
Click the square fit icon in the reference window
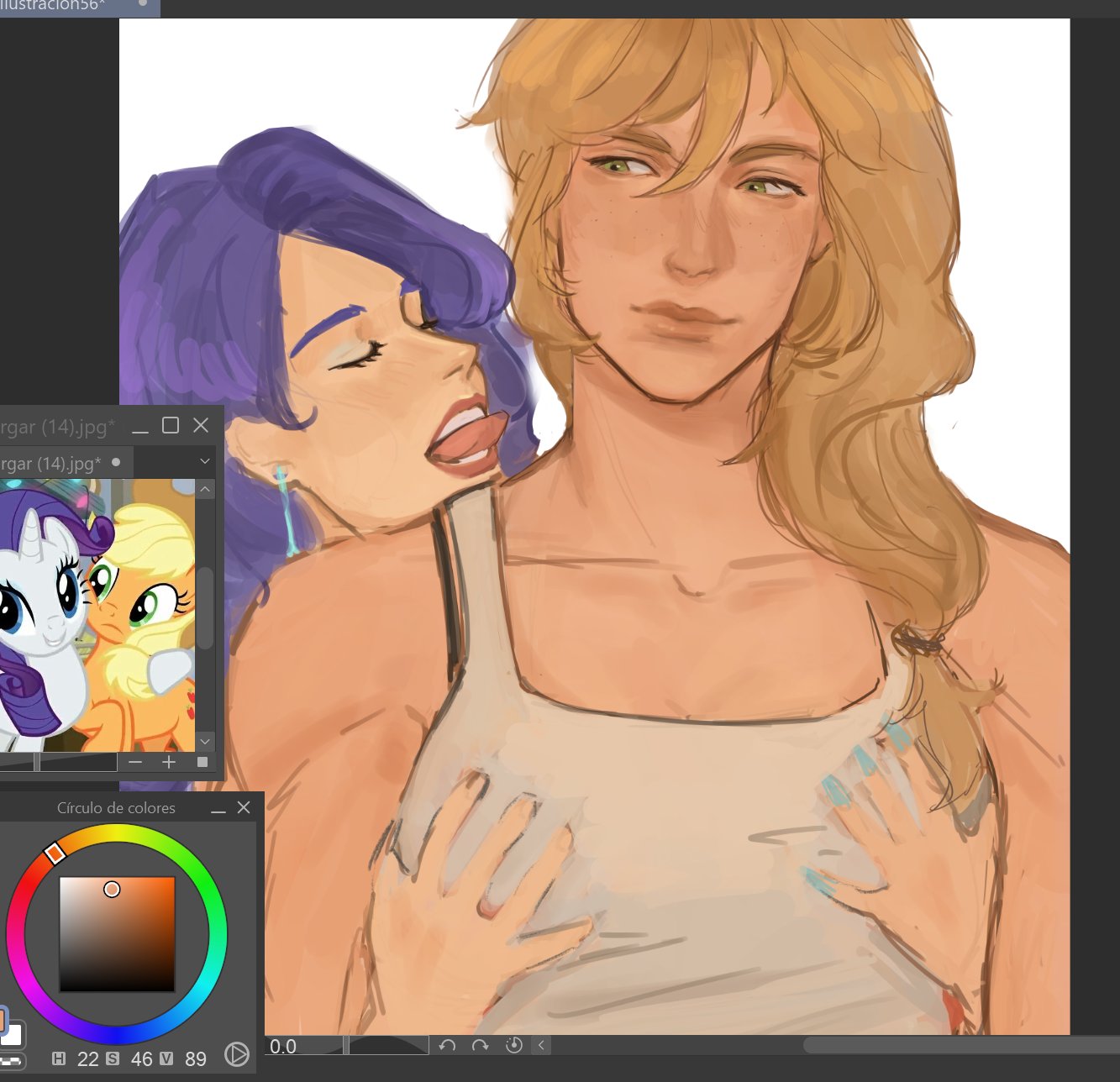point(202,762)
